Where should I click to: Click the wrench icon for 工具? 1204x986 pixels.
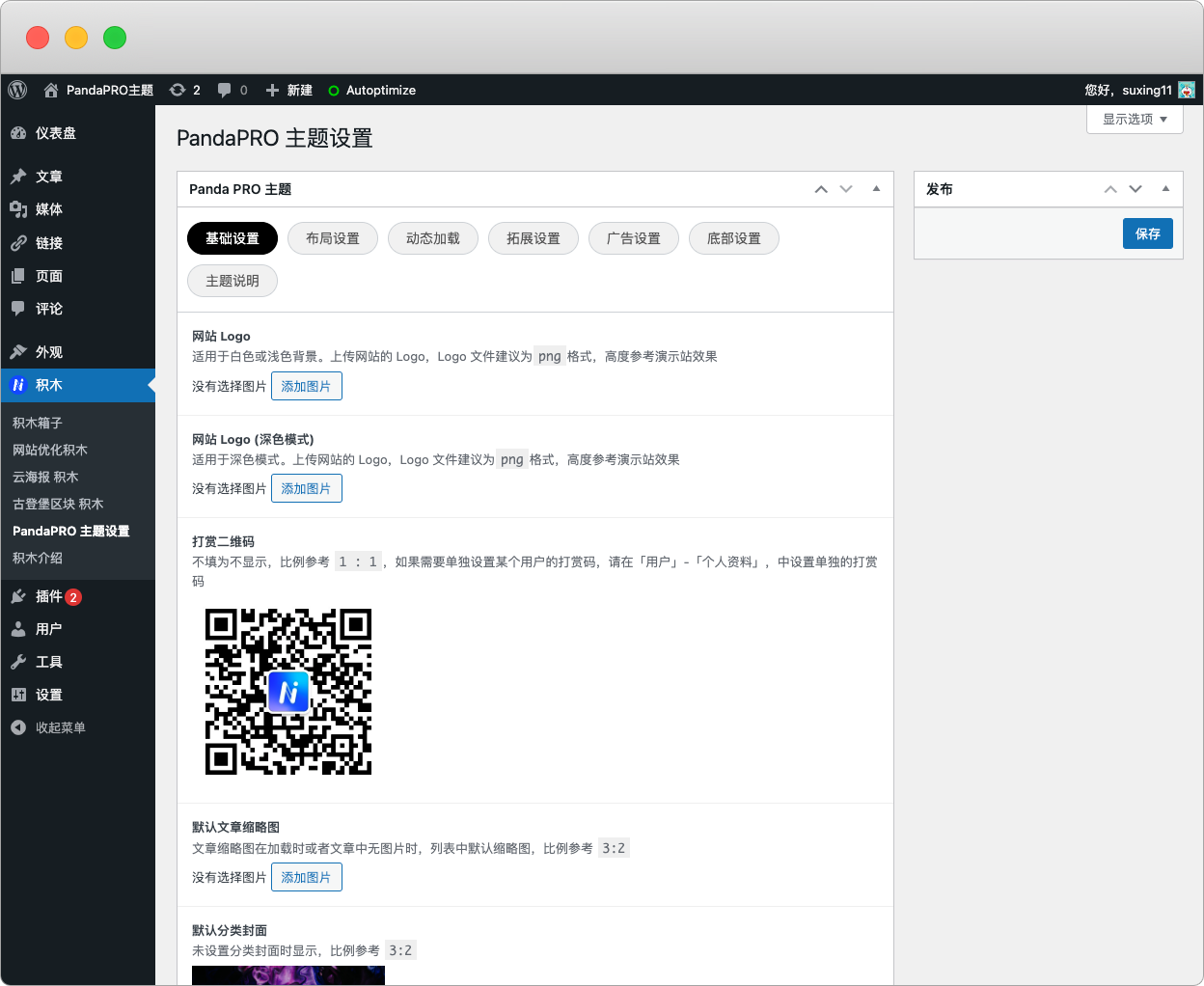18,662
